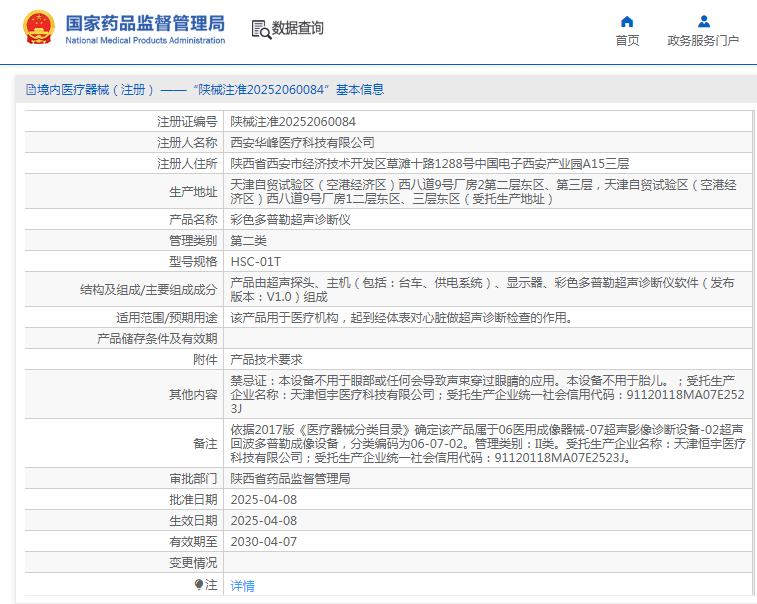757x604 pixels.
Task: Select product name 彩色多普勒超声诊断仪
Action: tap(290, 220)
